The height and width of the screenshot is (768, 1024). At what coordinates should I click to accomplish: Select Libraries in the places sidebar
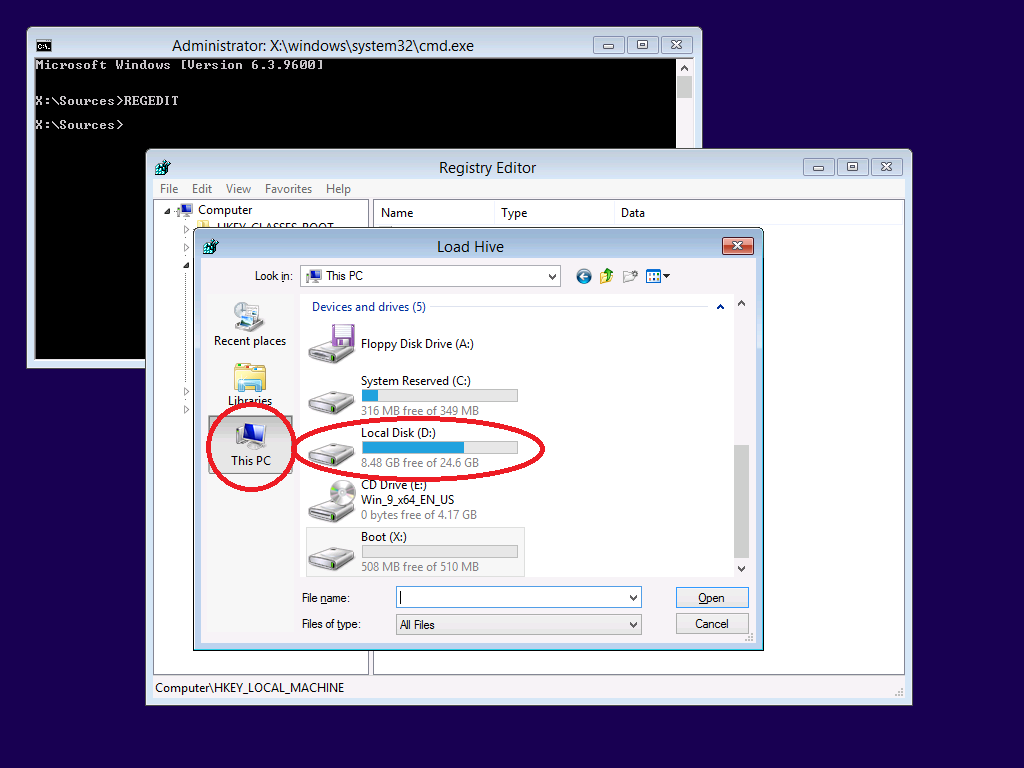pyautogui.click(x=249, y=385)
